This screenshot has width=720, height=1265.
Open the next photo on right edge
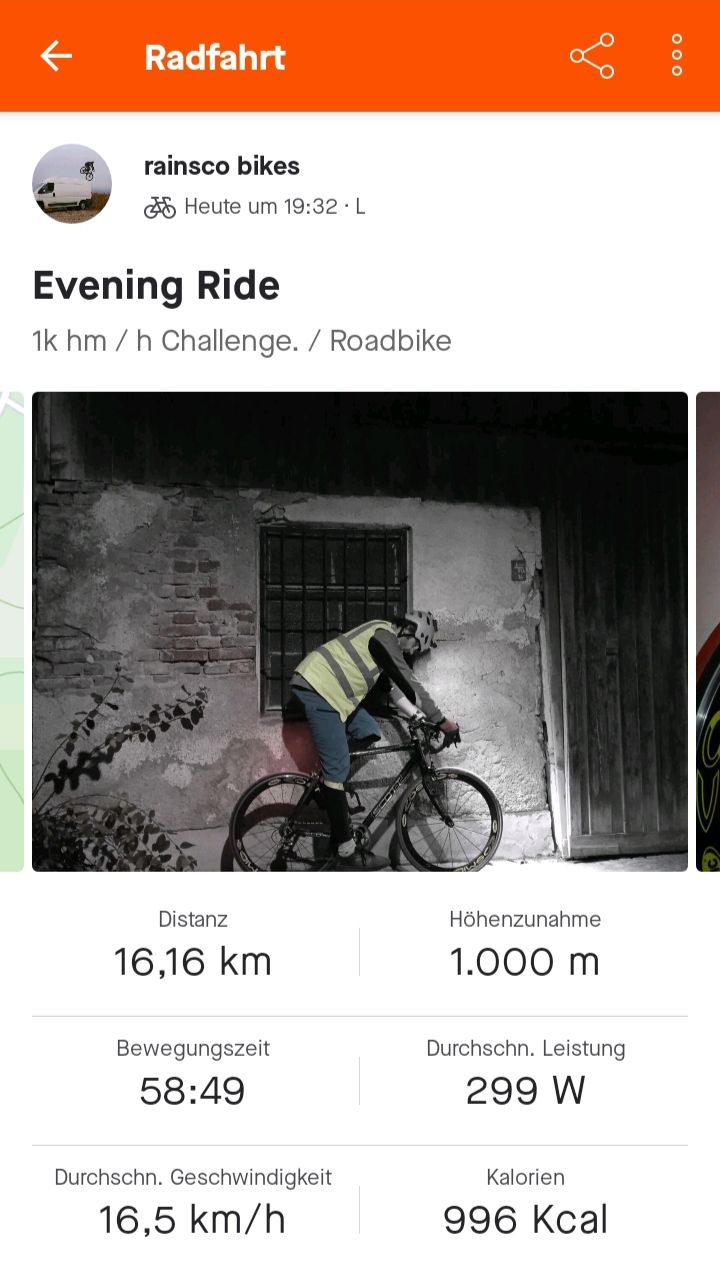pyautogui.click(x=708, y=631)
